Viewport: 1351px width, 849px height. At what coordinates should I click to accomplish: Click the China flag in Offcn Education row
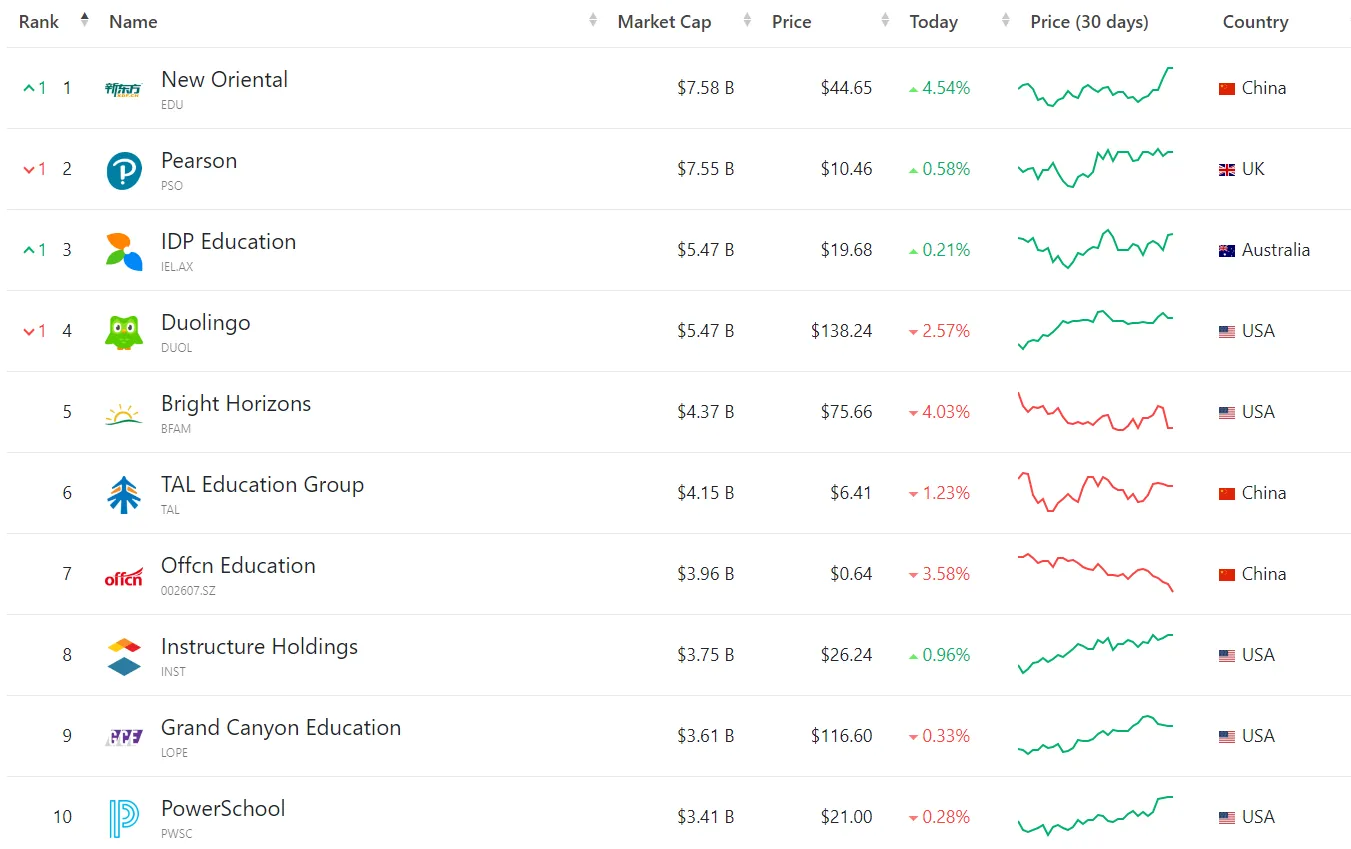1227,575
